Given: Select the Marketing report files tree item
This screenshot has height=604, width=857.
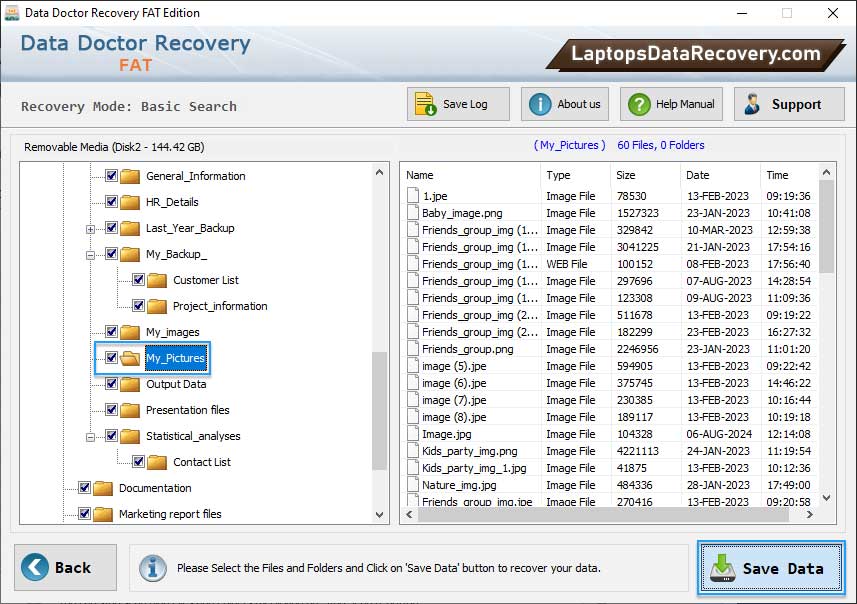Looking at the screenshot, I should point(170,514).
